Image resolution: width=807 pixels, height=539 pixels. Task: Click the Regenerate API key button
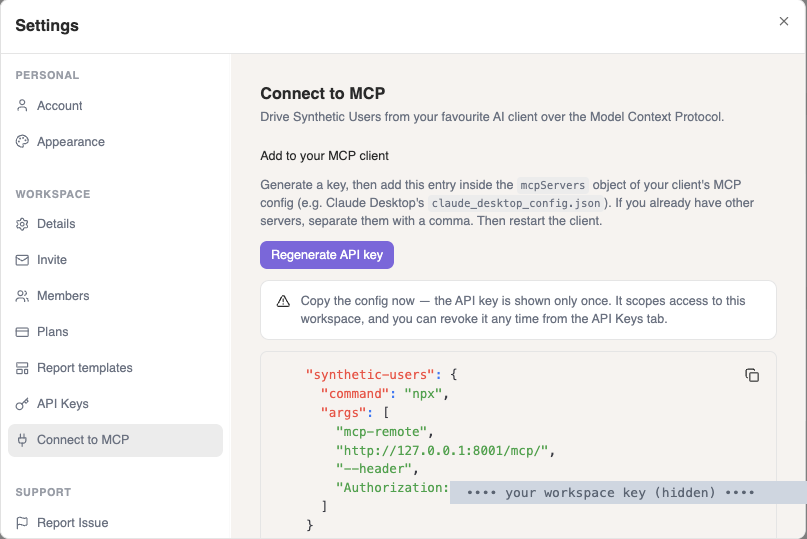click(x=327, y=255)
